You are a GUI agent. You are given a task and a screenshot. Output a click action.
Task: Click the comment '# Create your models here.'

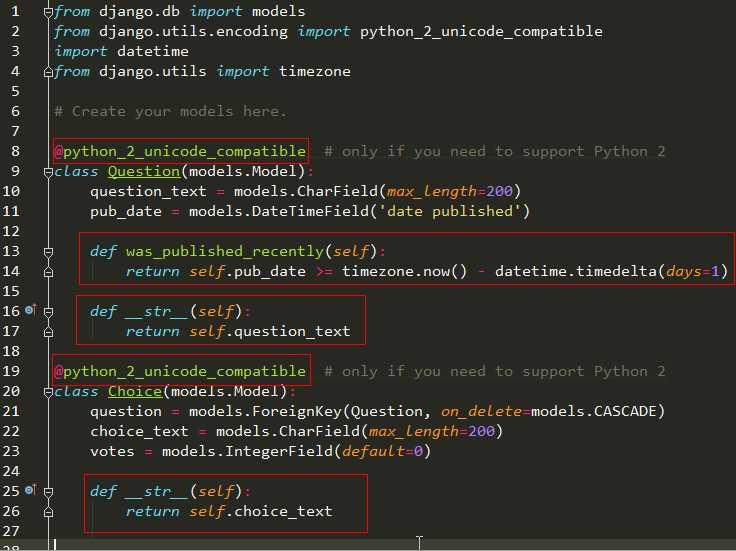170,111
